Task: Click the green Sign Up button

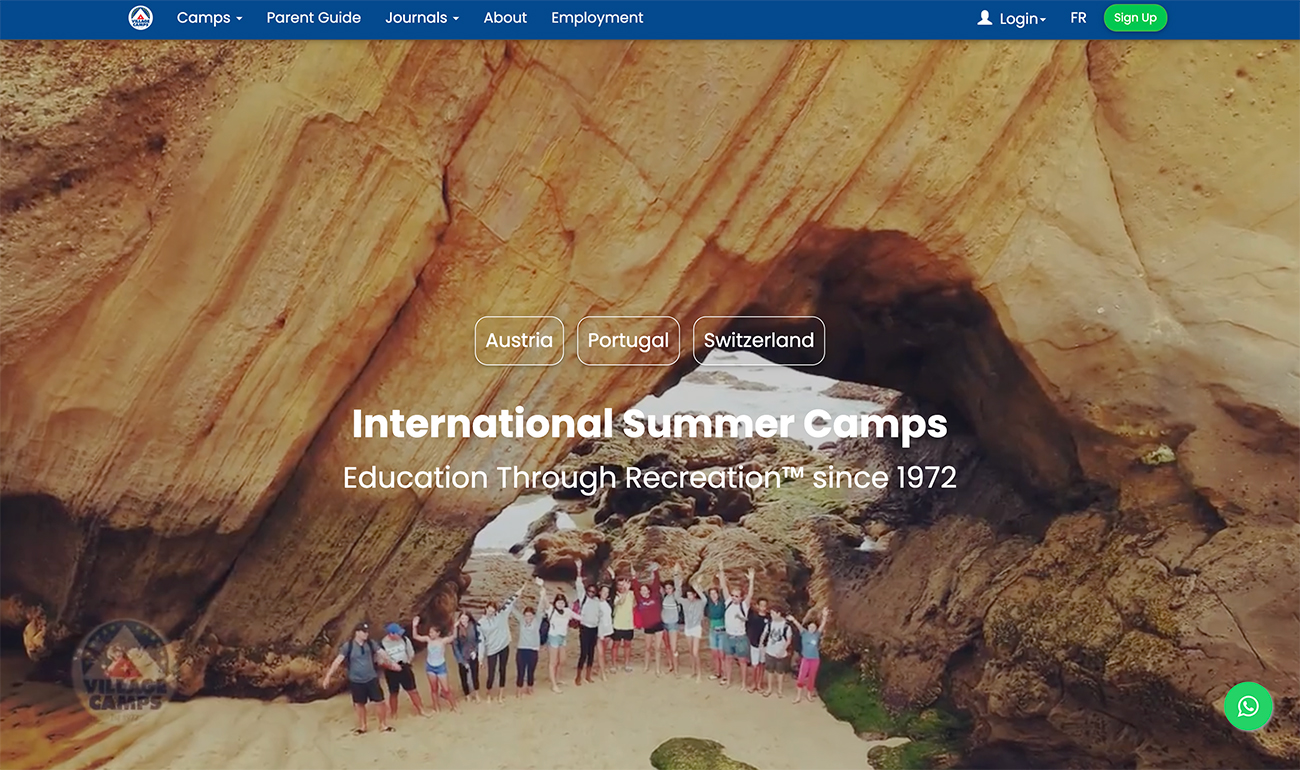Action: [x=1135, y=18]
